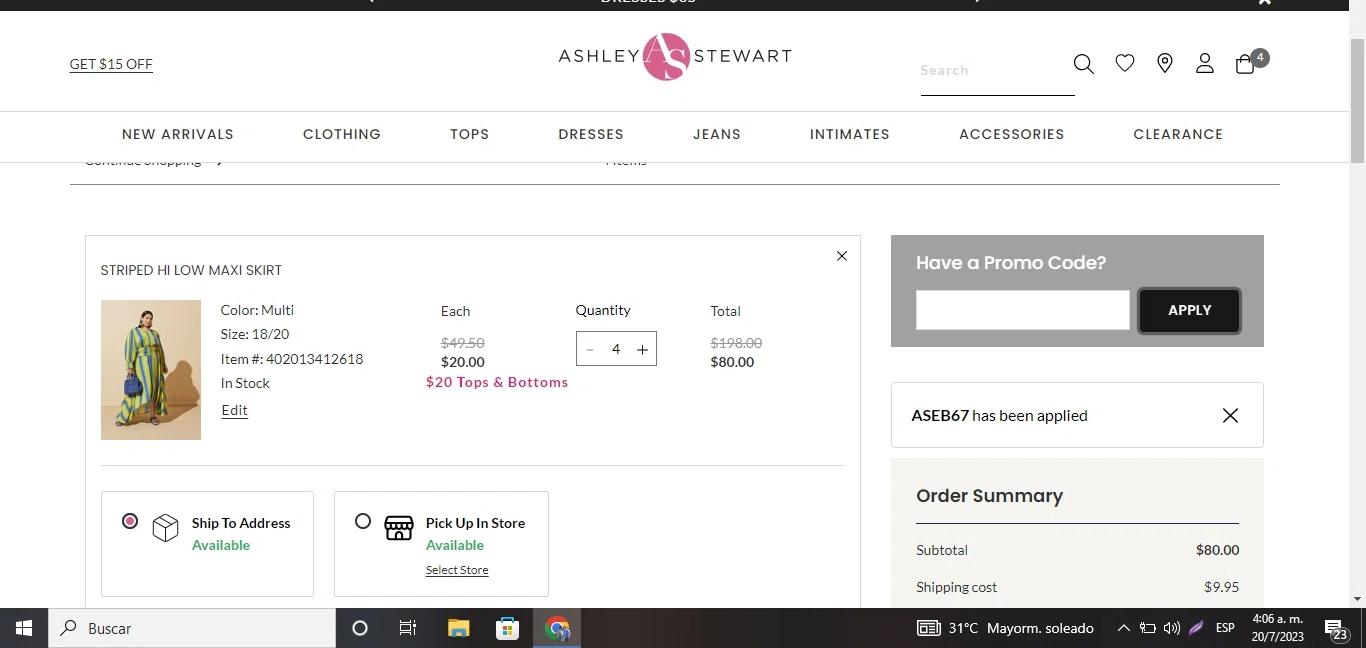
Task: Click the APPLY promo button
Action: [1189, 310]
